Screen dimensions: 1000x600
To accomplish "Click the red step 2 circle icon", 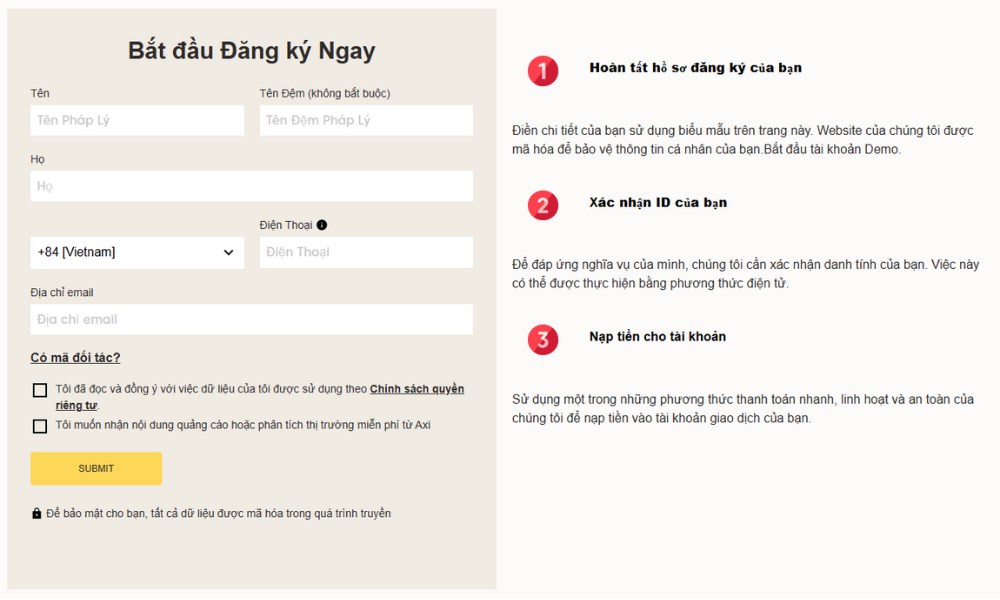I will tap(543, 205).
